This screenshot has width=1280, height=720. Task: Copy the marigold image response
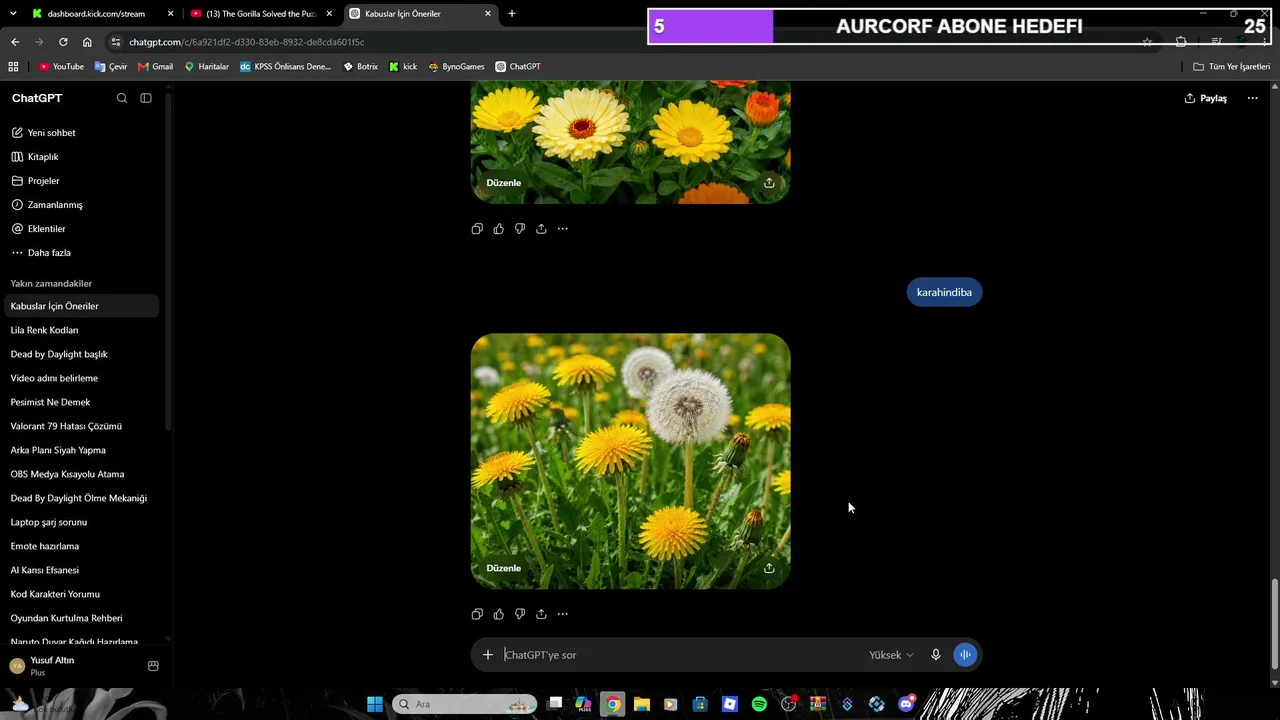tap(477, 229)
